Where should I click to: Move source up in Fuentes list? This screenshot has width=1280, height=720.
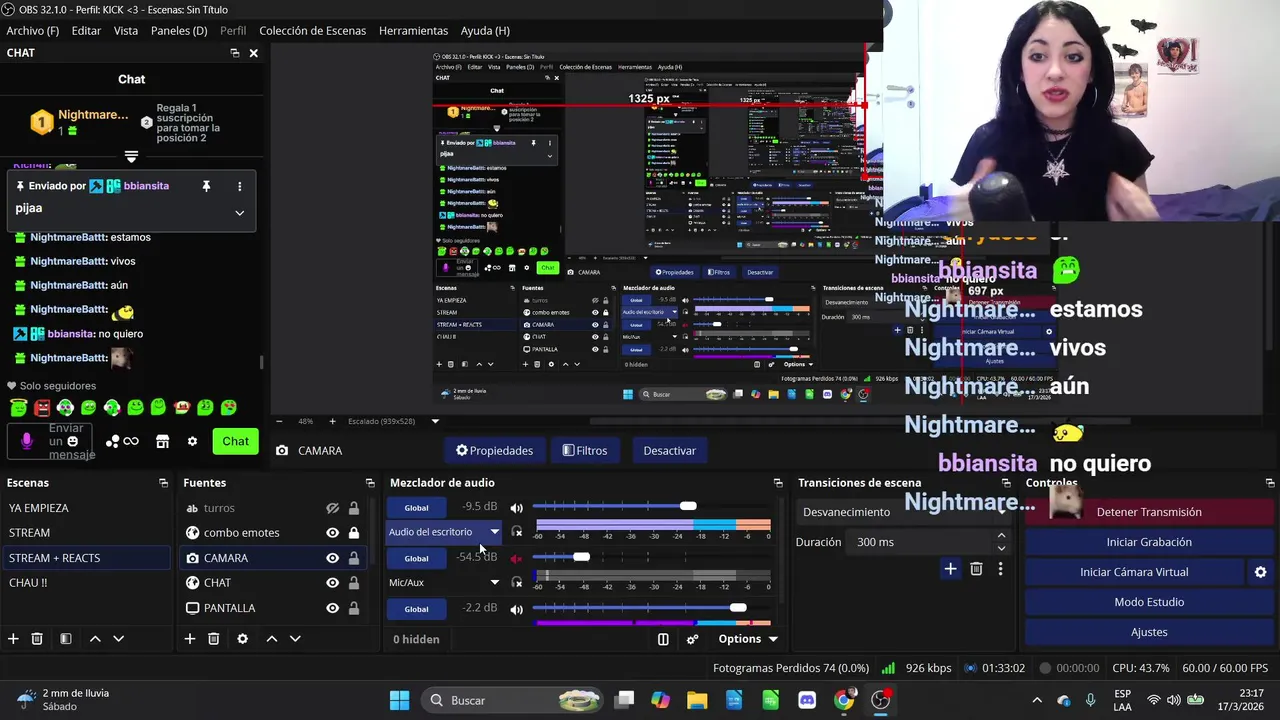click(x=271, y=639)
